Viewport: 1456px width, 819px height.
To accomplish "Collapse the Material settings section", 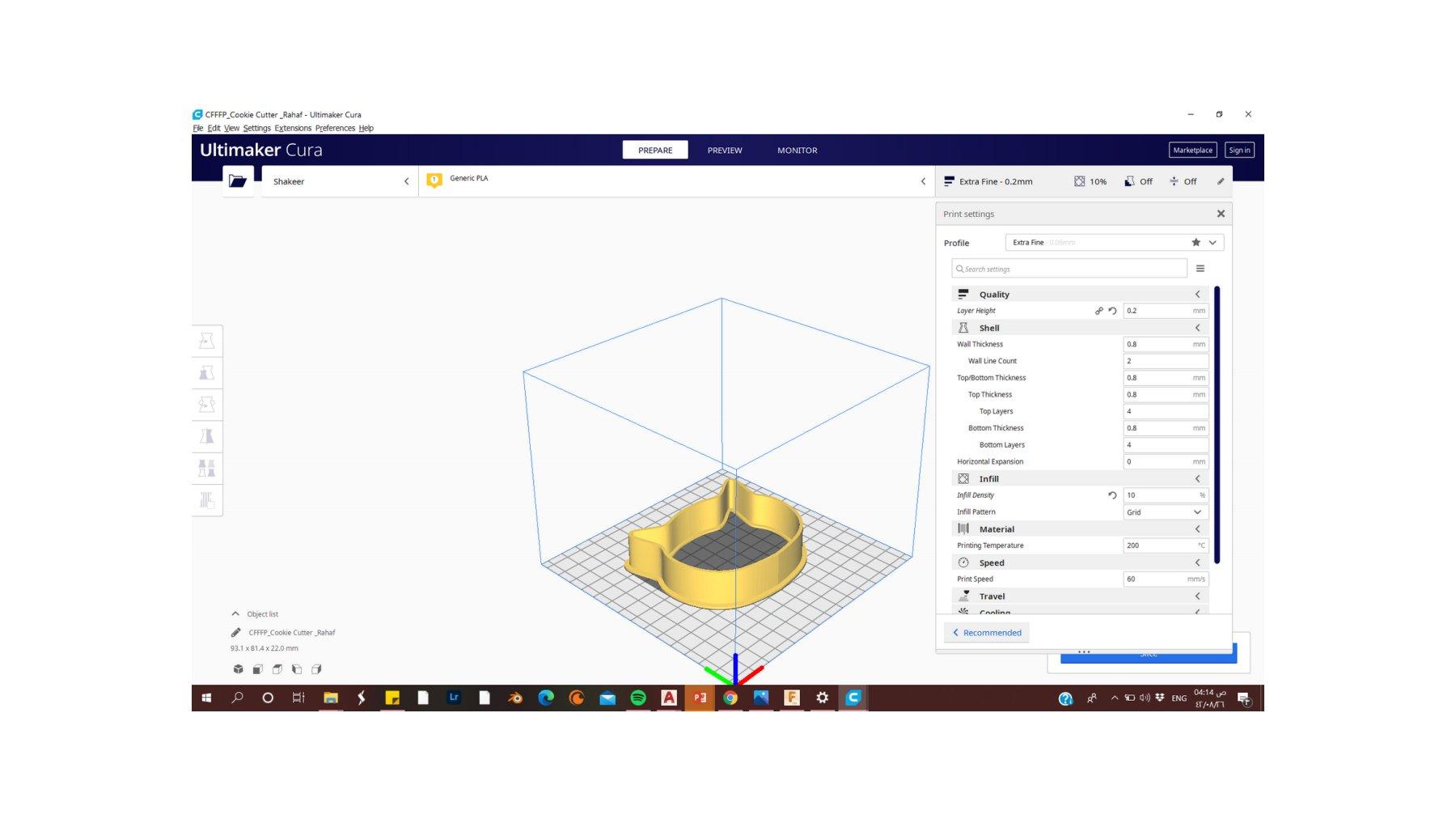I will [x=1197, y=529].
